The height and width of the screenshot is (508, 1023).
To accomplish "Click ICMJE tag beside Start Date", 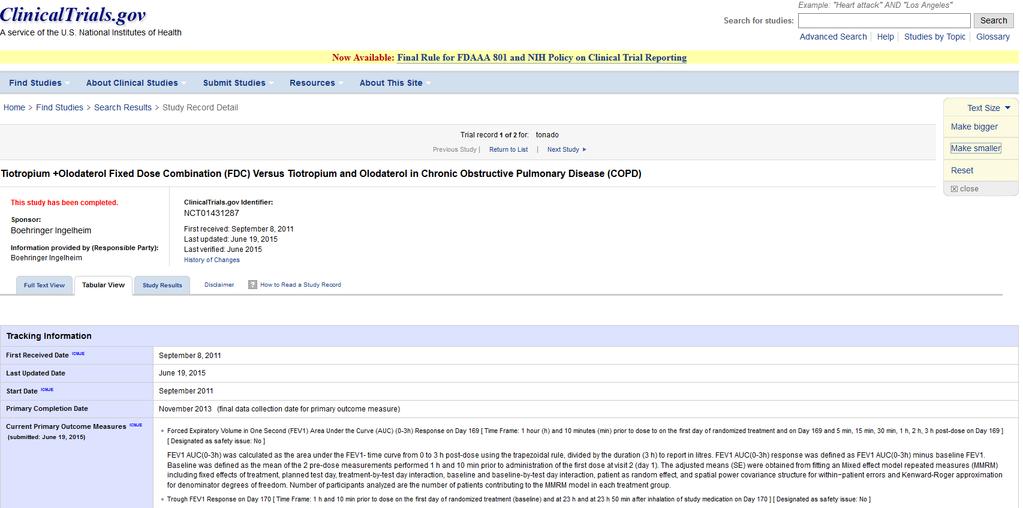I will point(47,390).
